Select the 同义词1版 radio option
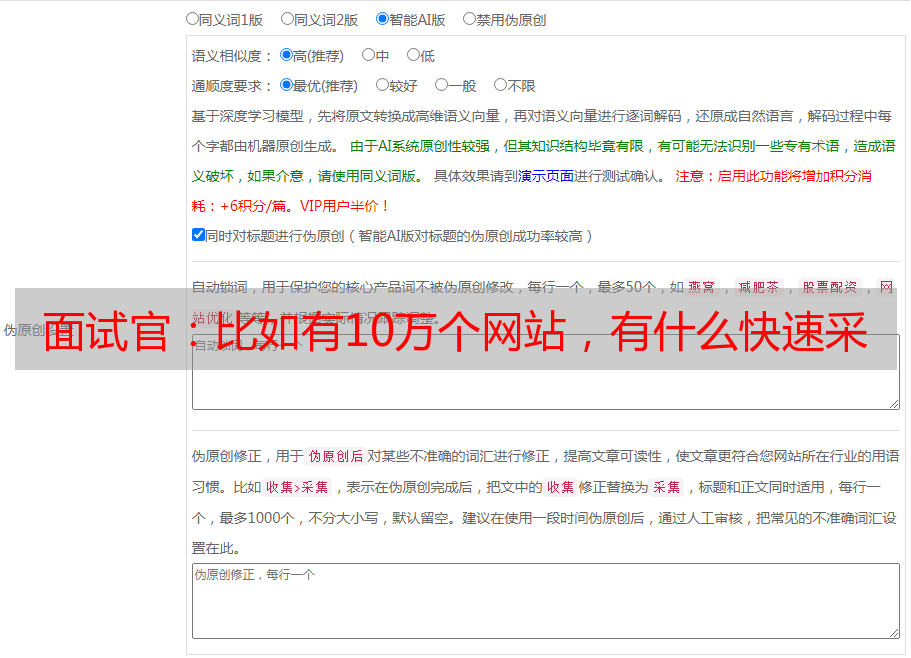Screen dimensions: 911x658 pyautogui.click(x=192, y=19)
